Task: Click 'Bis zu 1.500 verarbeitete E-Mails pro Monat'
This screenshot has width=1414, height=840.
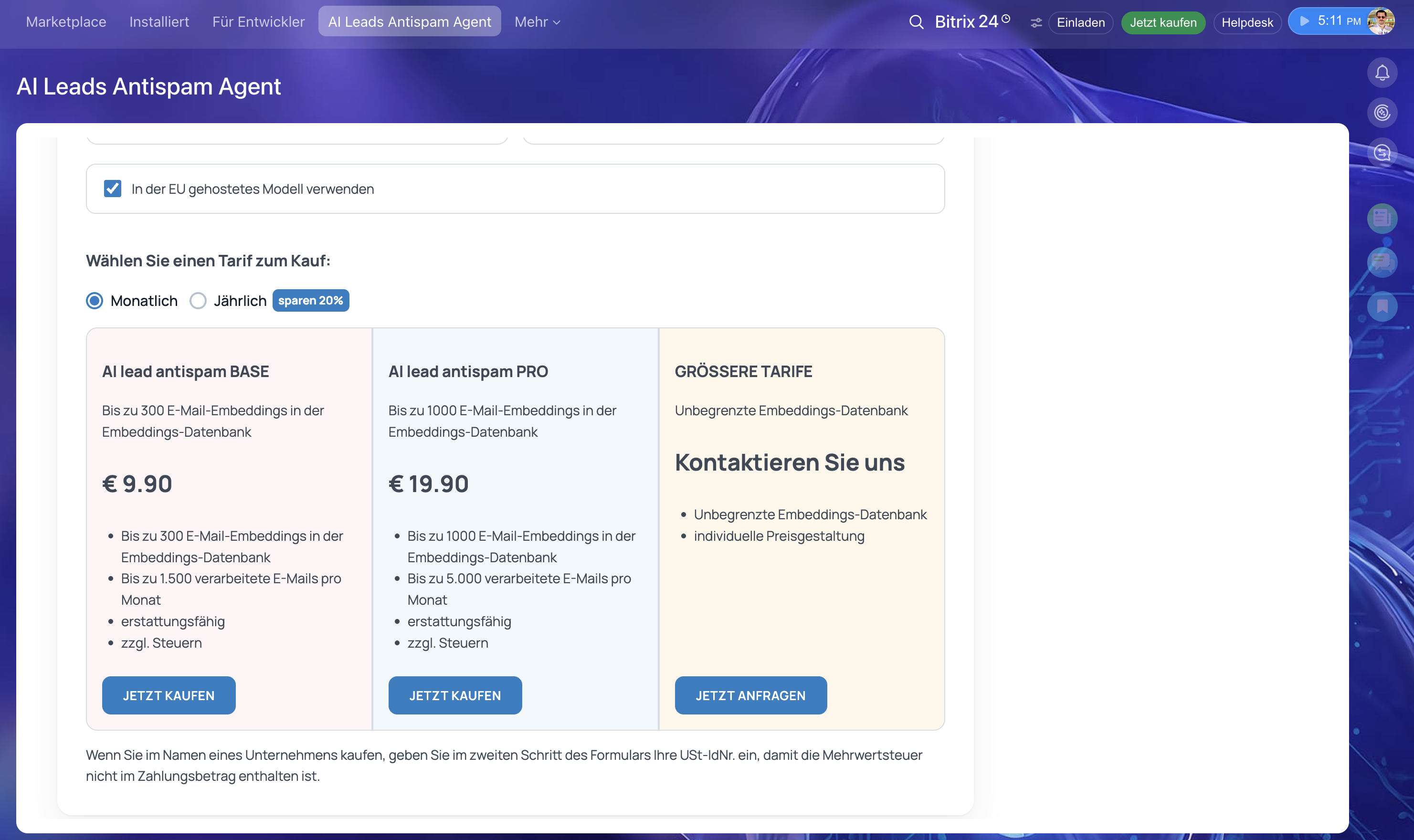Action: click(231, 589)
